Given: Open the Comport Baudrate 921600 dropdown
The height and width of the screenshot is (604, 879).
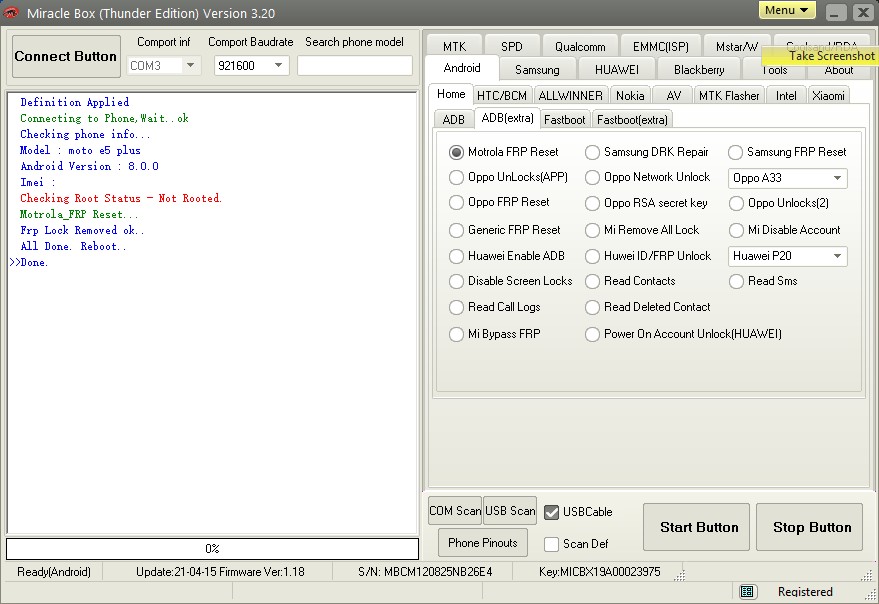Looking at the screenshot, I should click(x=278, y=66).
